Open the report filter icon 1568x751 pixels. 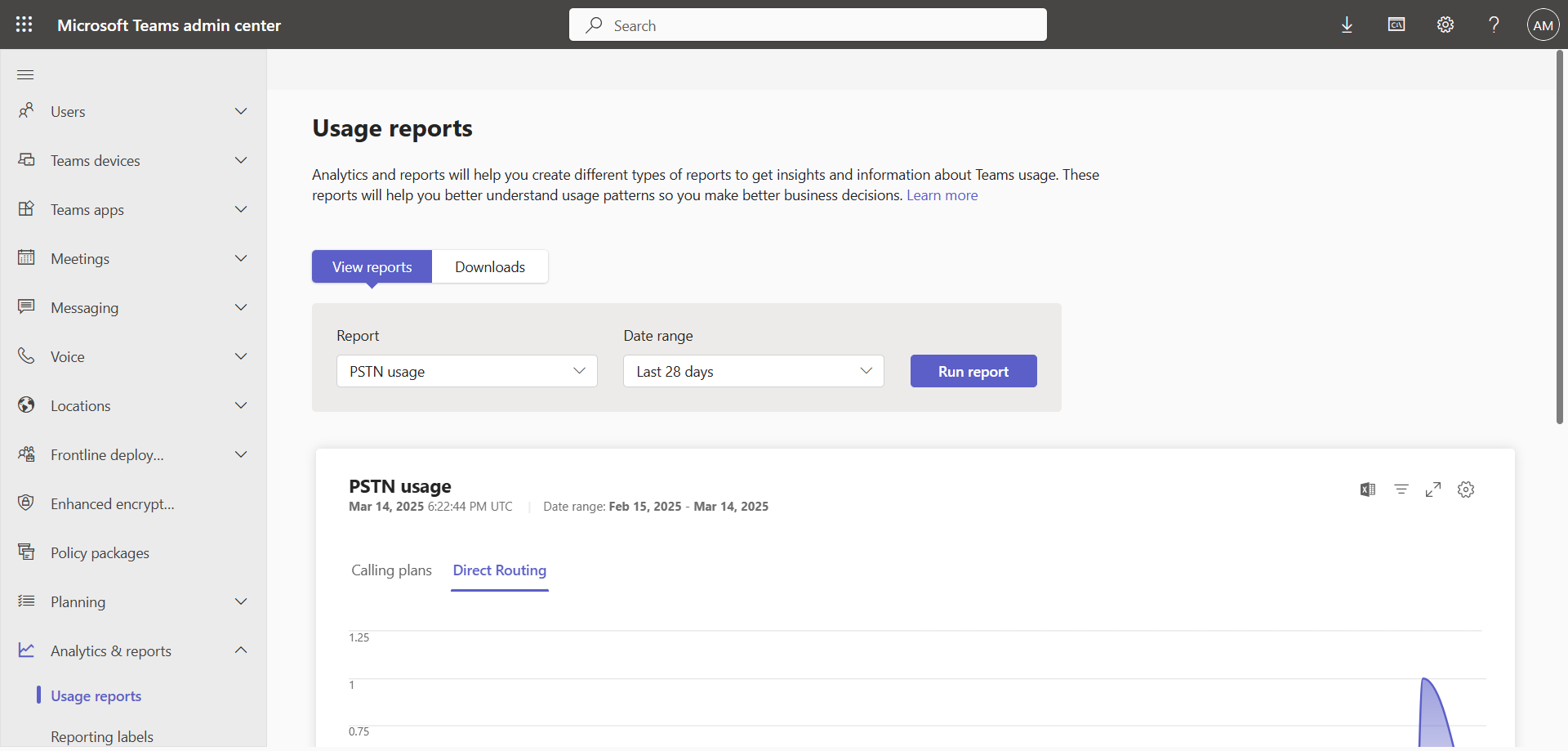point(1401,489)
